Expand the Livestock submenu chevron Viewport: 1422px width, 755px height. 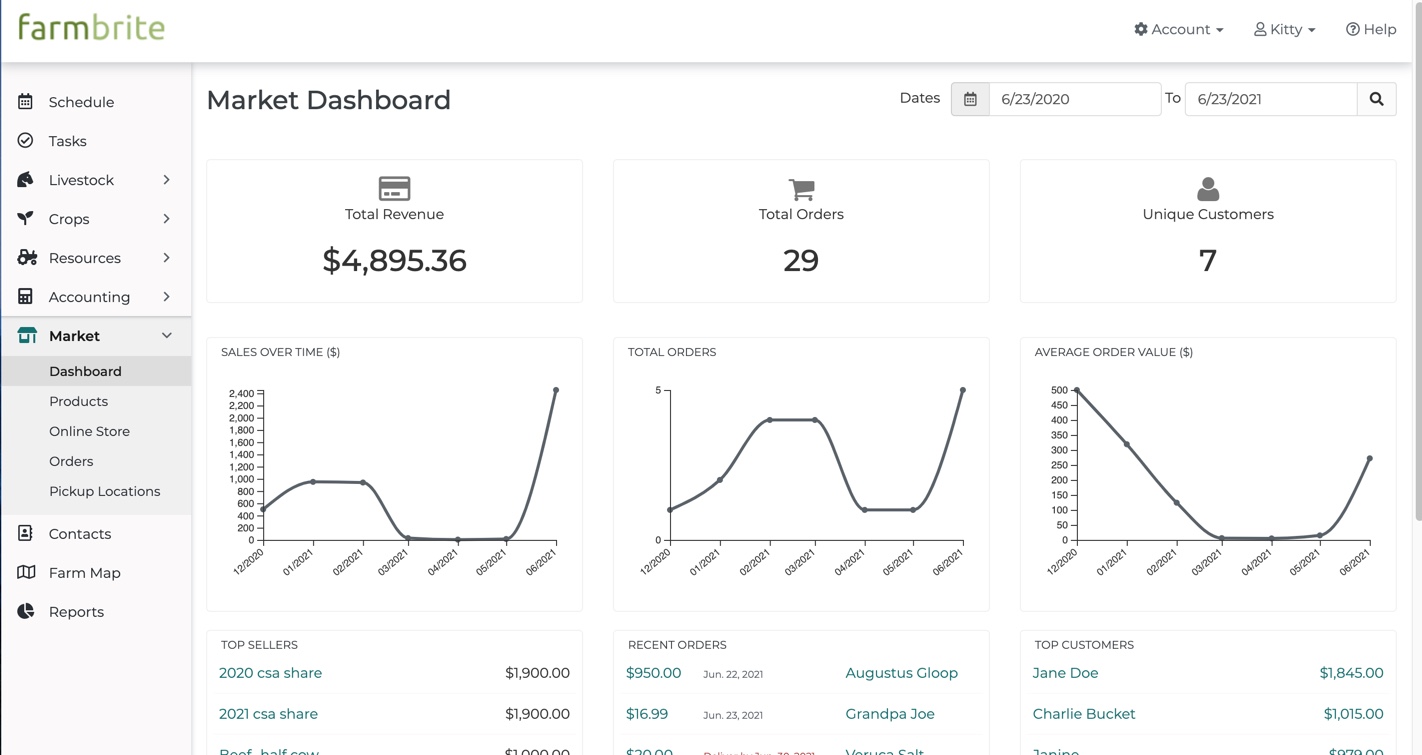(166, 180)
